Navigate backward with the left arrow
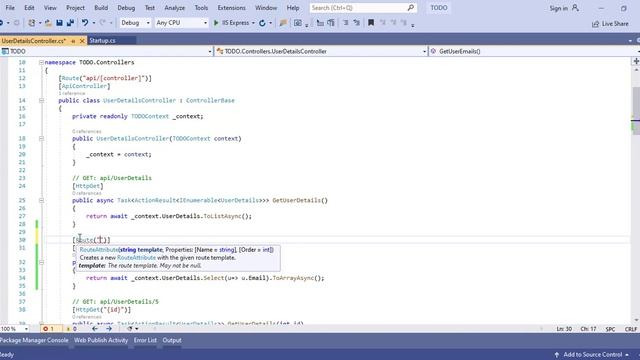The height and width of the screenshot is (360, 640). tap(95, 329)
